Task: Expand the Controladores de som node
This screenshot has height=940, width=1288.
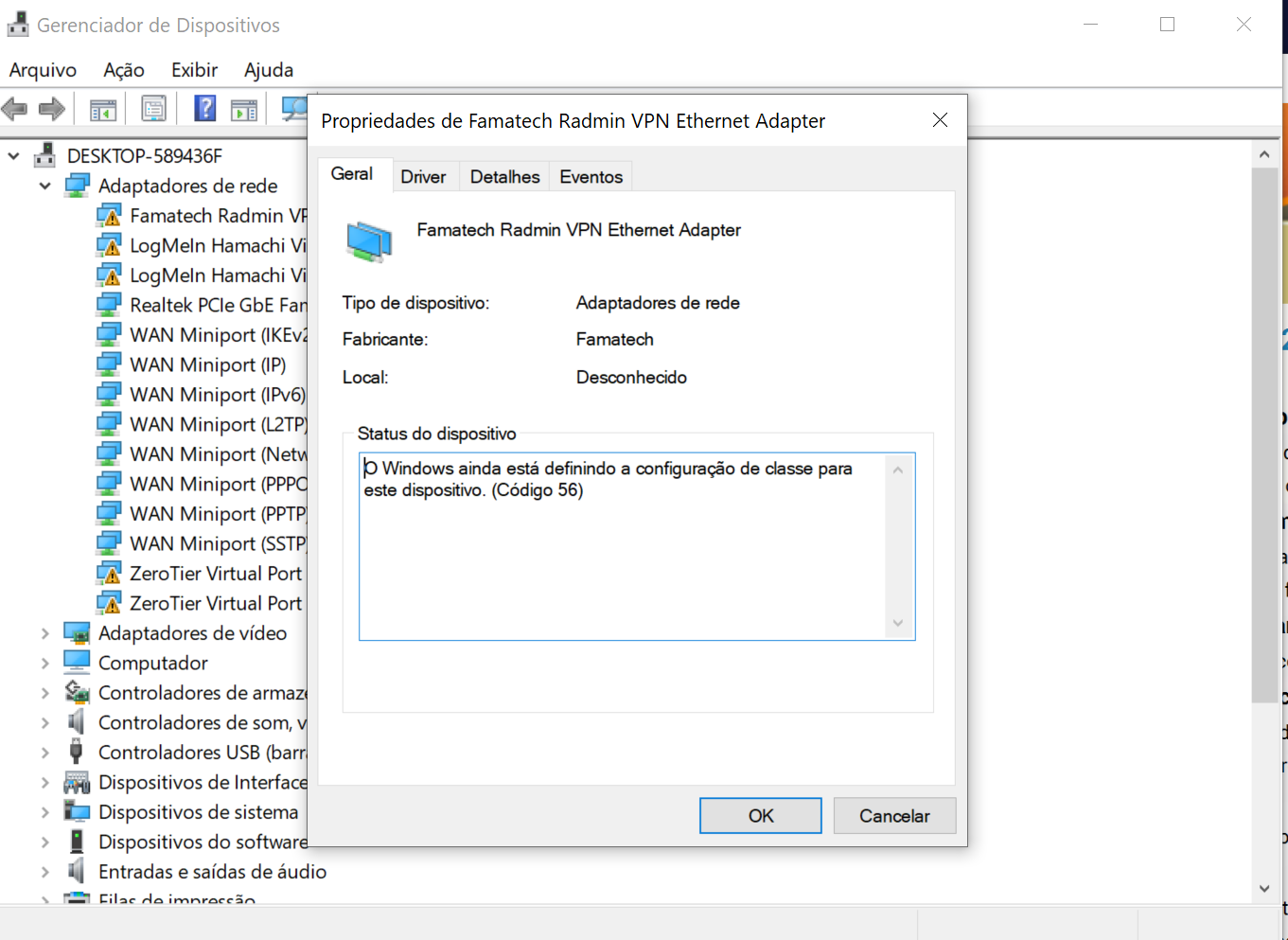Action: point(44,722)
